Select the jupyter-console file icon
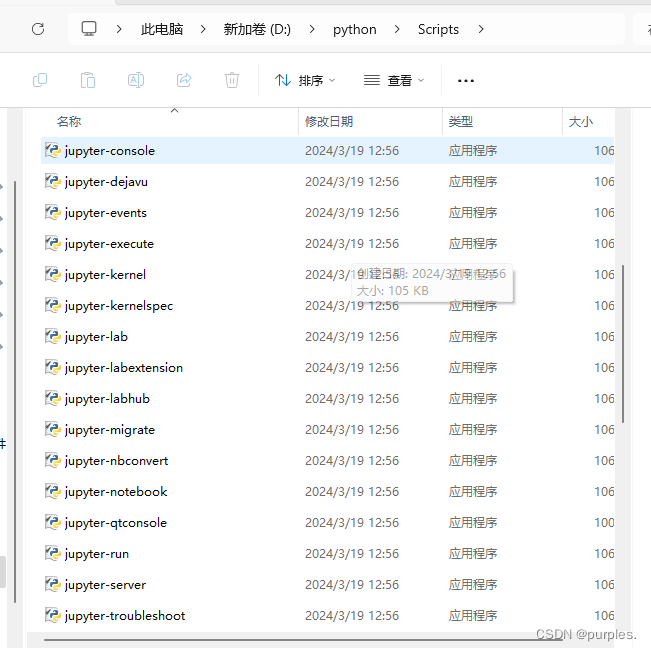The image size is (651, 651). pos(53,150)
